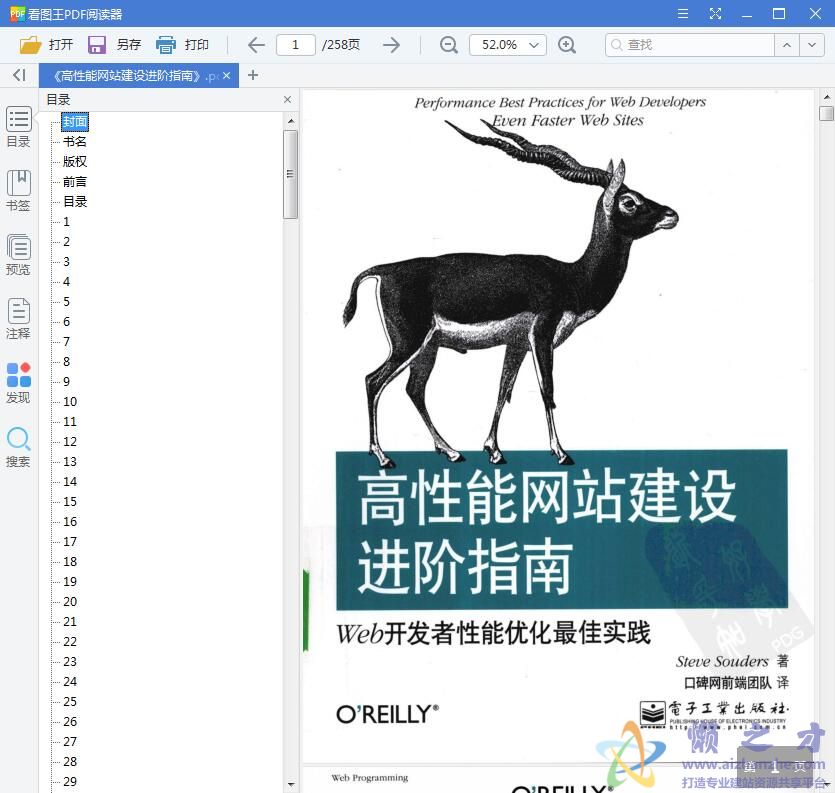835x793 pixels.
Task: Jump to outline entry 1
Action: click(67, 222)
